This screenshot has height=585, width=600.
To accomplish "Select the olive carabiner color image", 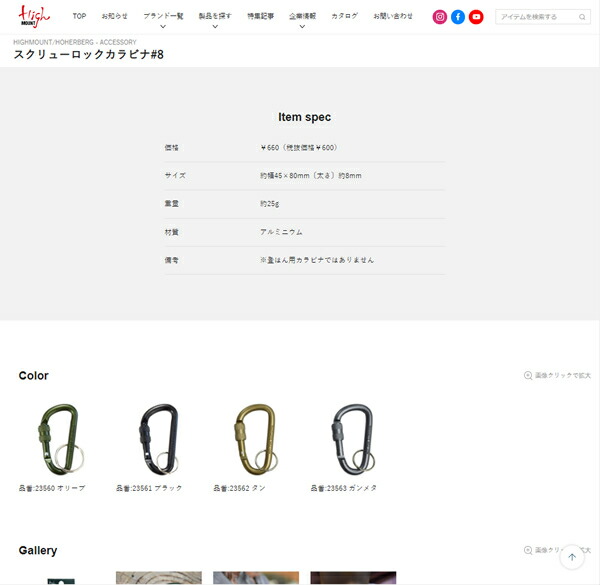I will point(61,439).
